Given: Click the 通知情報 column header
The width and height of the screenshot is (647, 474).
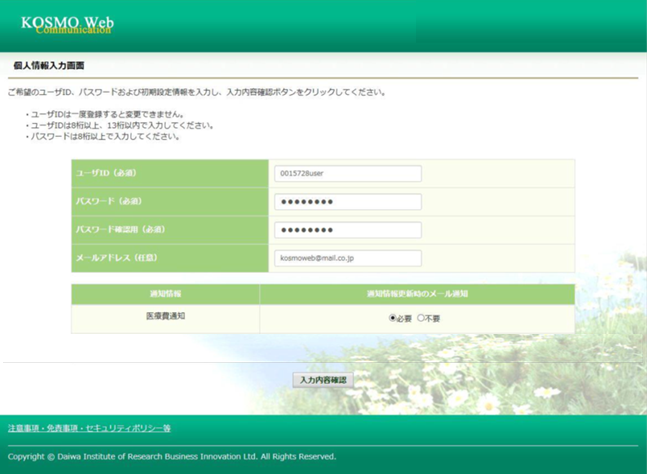Looking at the screenshot, I should (x=165, y=294).
